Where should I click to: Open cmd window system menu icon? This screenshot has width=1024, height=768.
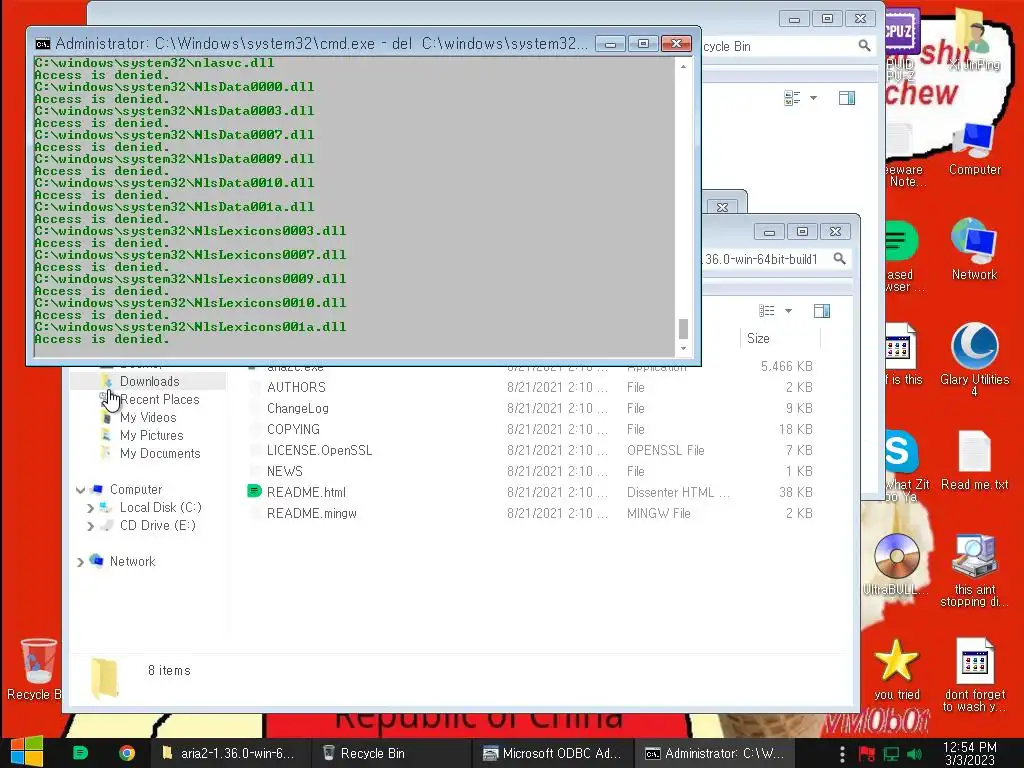point(42,44)
